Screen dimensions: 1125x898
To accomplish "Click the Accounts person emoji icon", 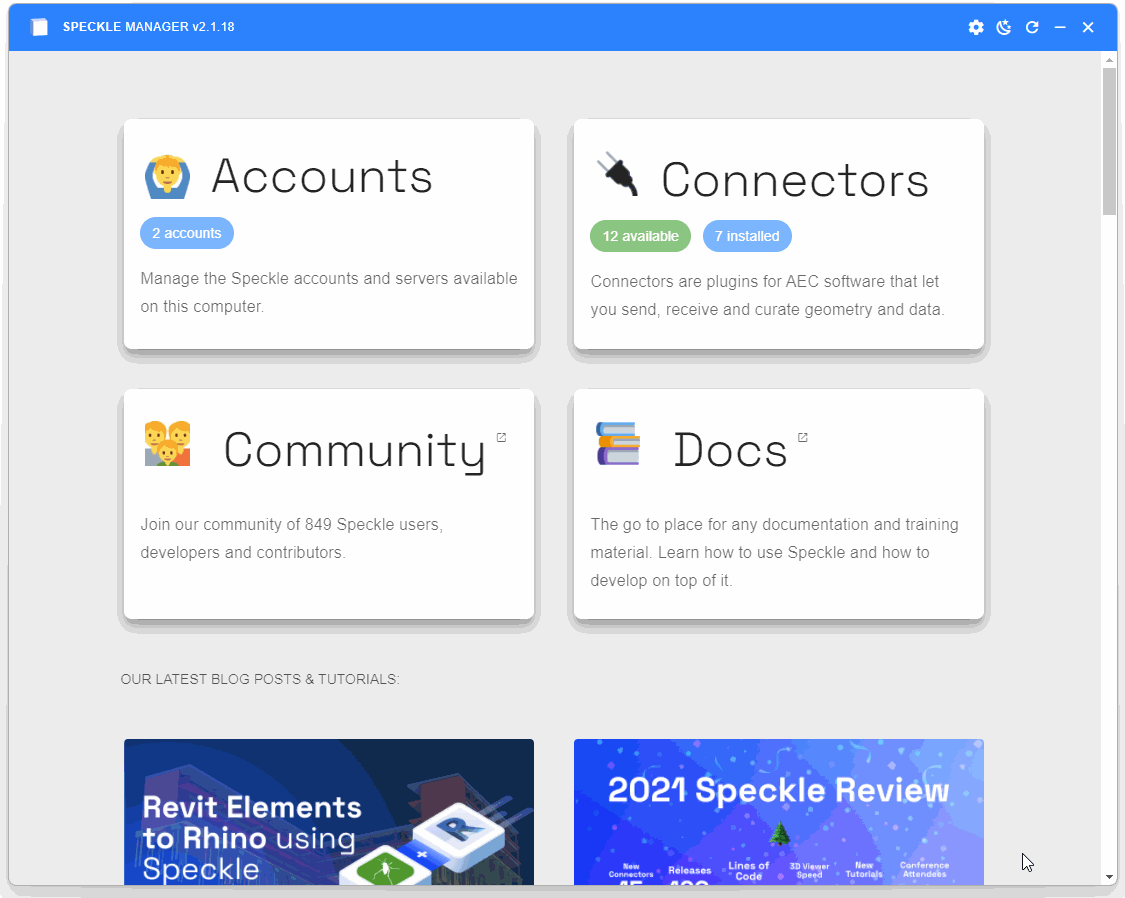I will pos(167,176).
